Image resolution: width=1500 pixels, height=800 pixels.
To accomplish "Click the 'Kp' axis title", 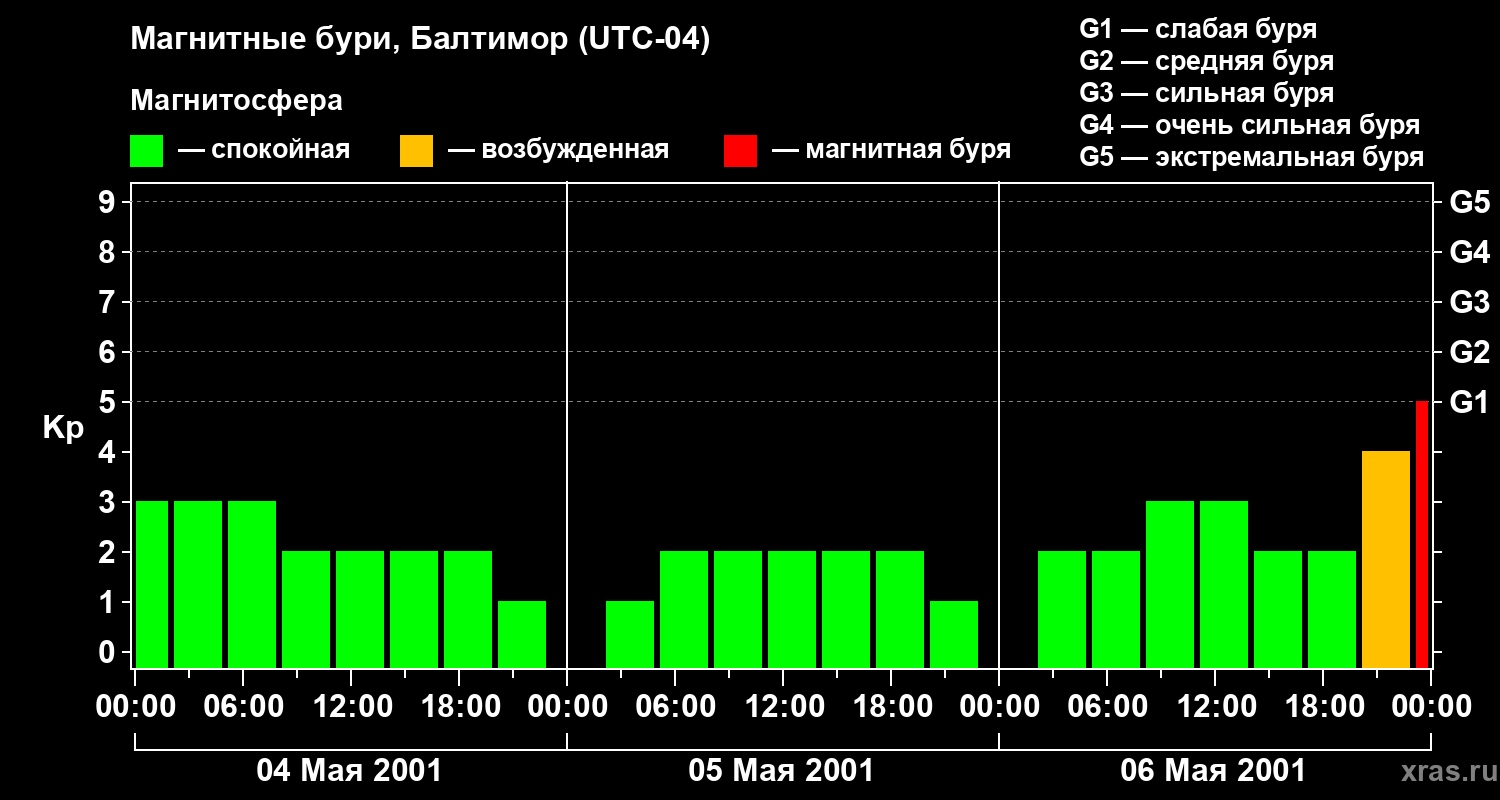I will tap(63, 428).
